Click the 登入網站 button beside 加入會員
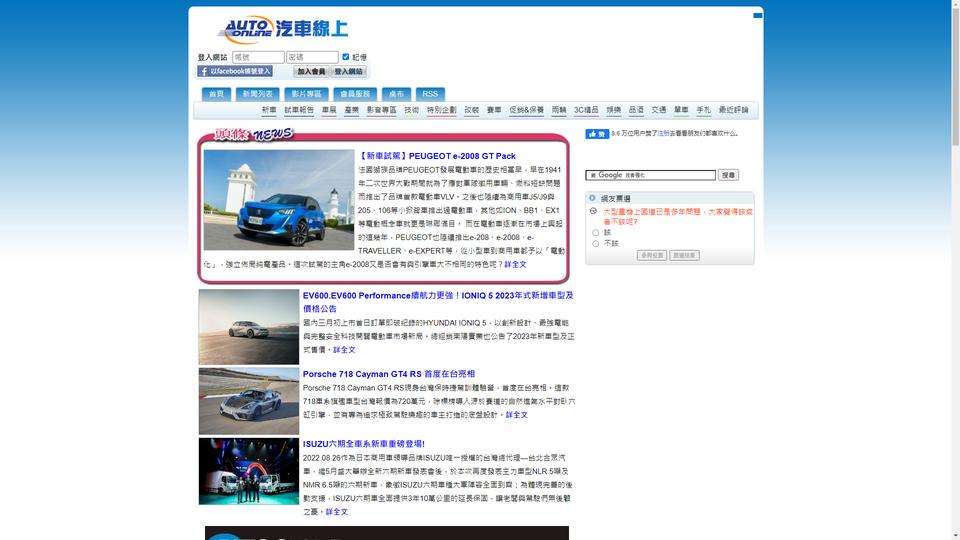960x540 pixels. [x=348, y=72]
